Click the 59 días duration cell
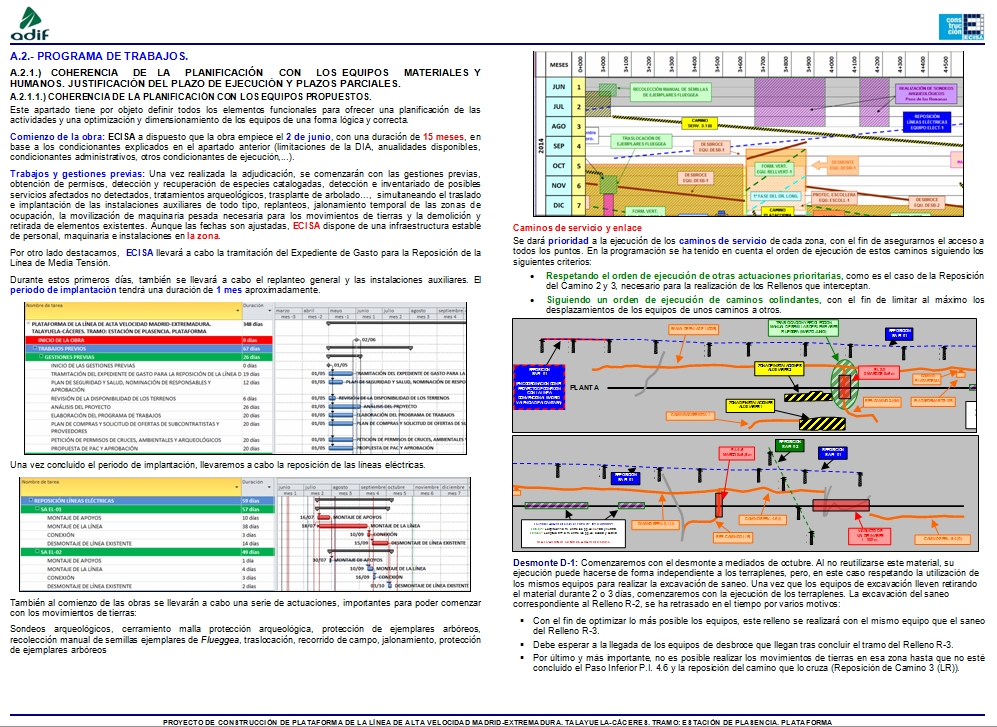Viewport: 997px width, 727px height. pos(258,501)
